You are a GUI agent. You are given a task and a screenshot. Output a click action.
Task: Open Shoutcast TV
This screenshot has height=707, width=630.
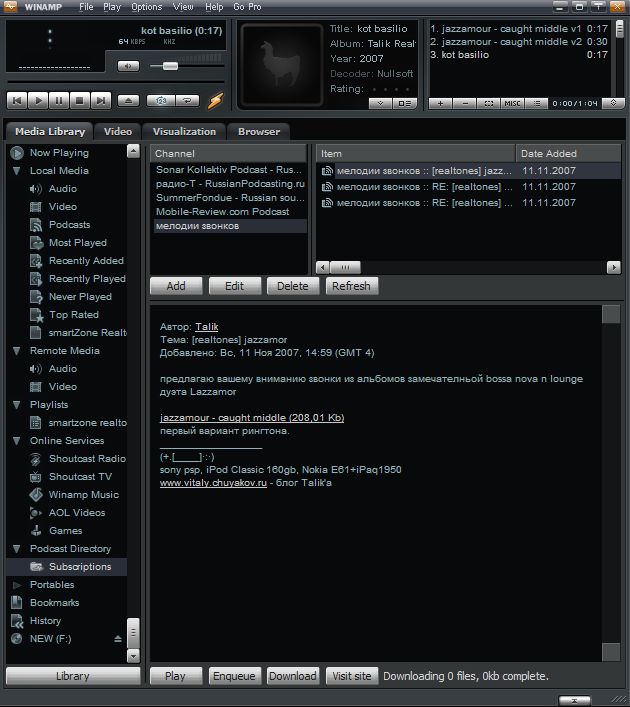tap(80, 477)
